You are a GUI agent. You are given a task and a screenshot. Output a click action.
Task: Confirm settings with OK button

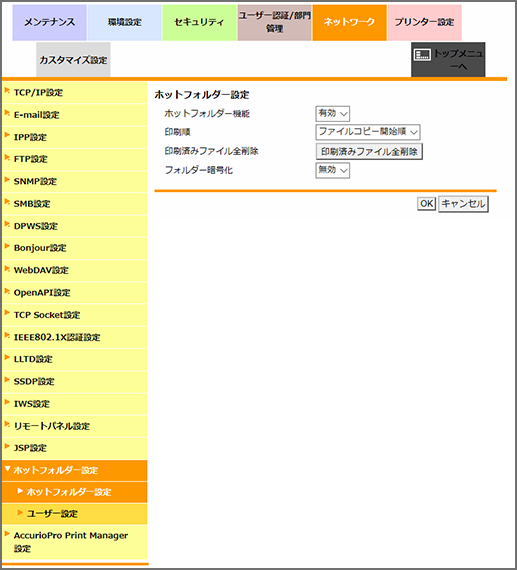click(x=426, y=204)
